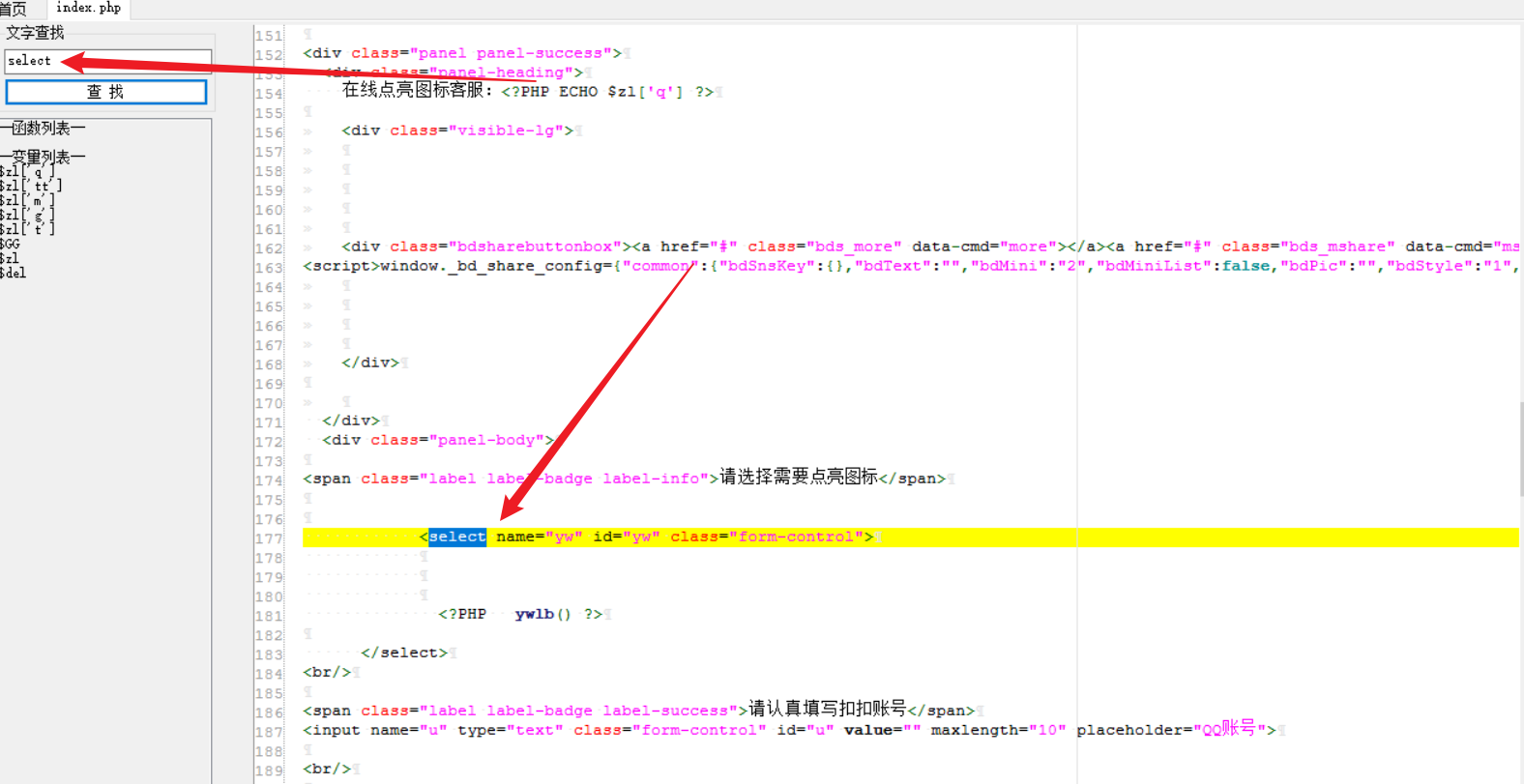Click line number 186 in the gutter

[x=269, y=712]
